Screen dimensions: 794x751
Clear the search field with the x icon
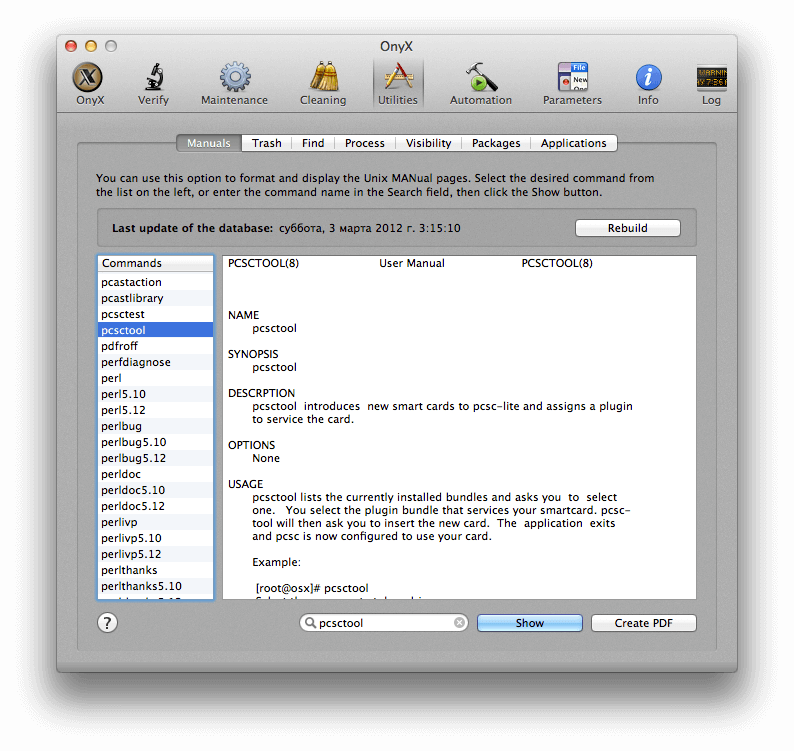[x=459, y=623]
